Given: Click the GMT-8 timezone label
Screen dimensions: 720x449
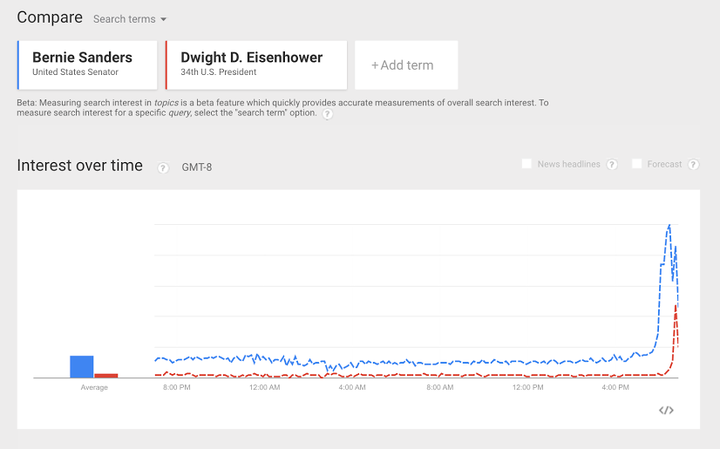Looking at the screenshot, I should 197,167.
